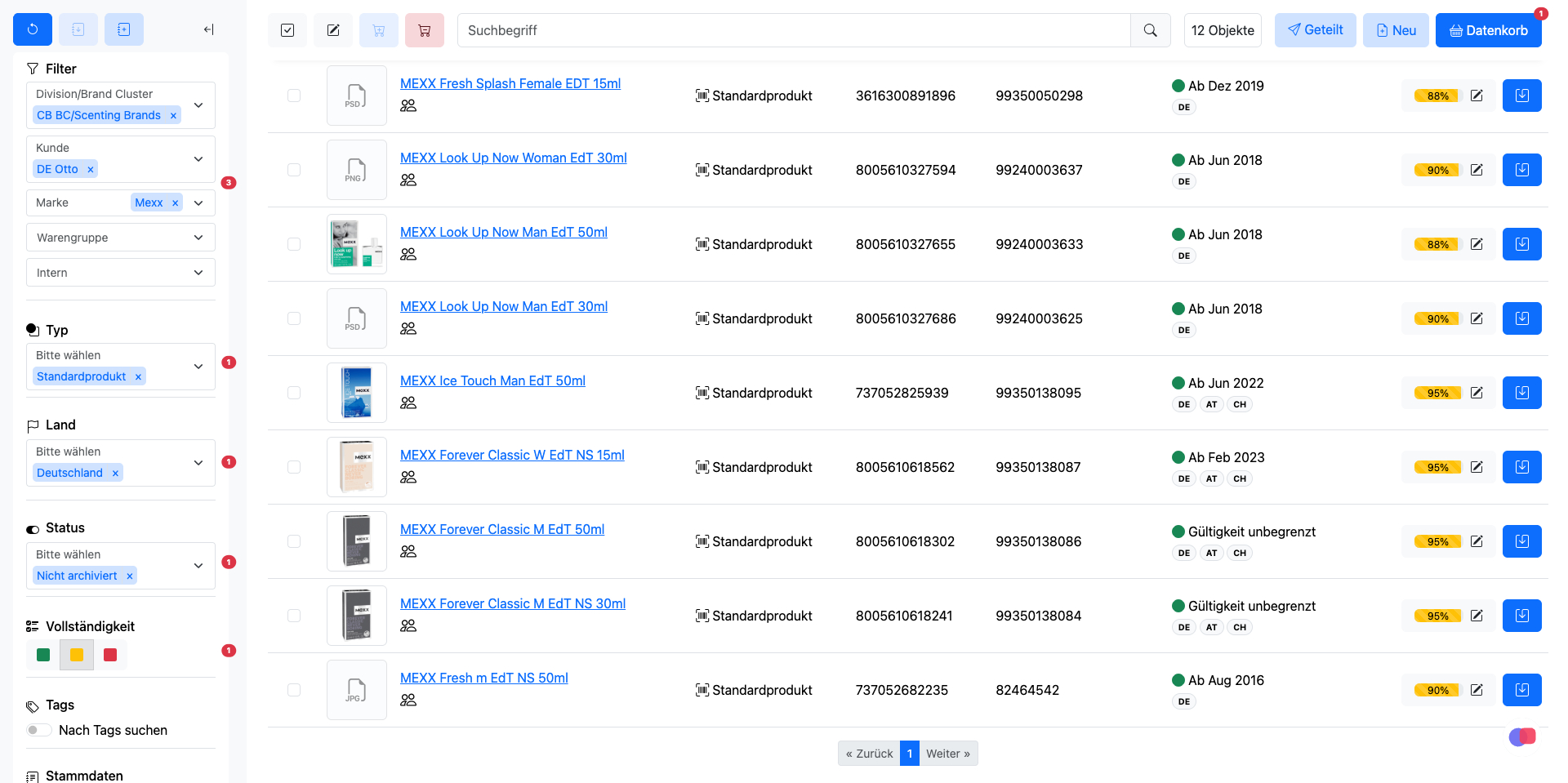The height and width of the screenshot is (783, 1568).
Task: Click the Suchbegriff search field
Action: click(x=794, y=30)
